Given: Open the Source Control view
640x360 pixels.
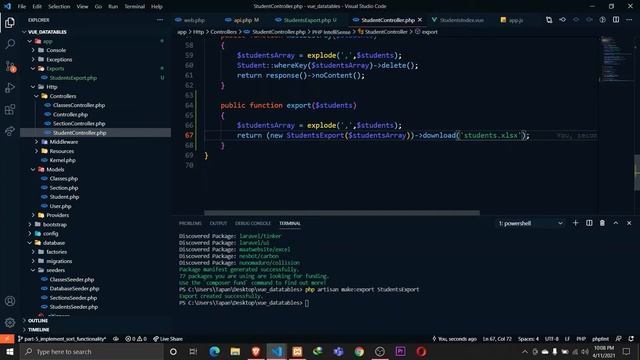Looking at the screenshot, I should [10, 66].
